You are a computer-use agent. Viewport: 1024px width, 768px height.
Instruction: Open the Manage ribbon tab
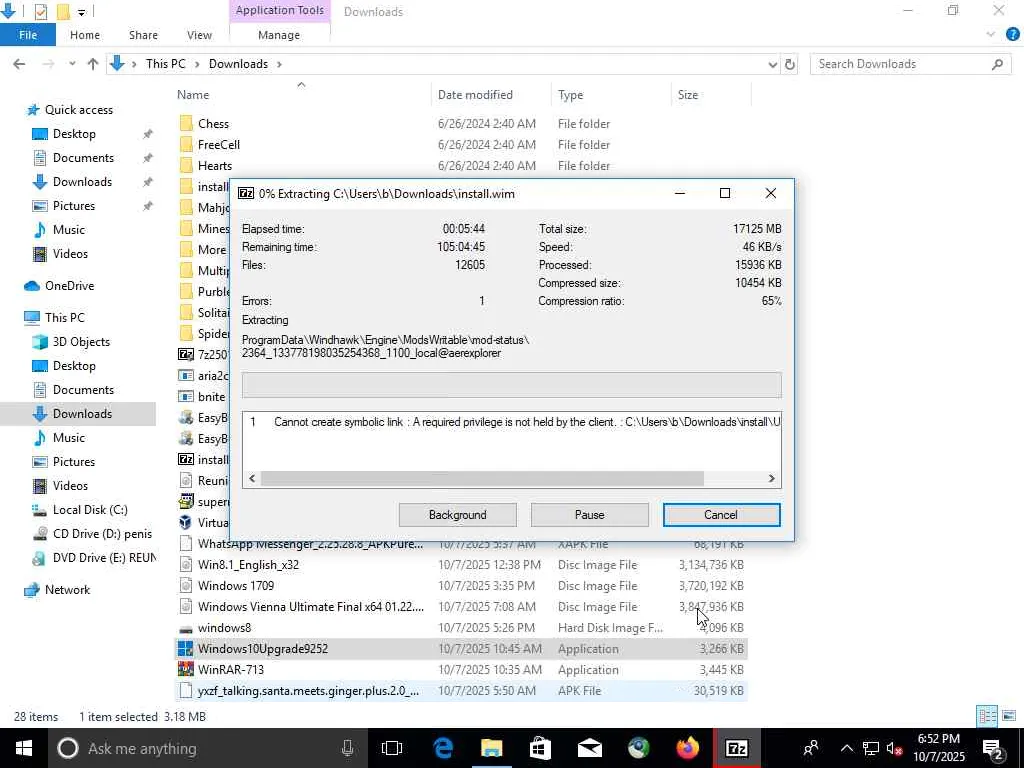pos(279,35)
